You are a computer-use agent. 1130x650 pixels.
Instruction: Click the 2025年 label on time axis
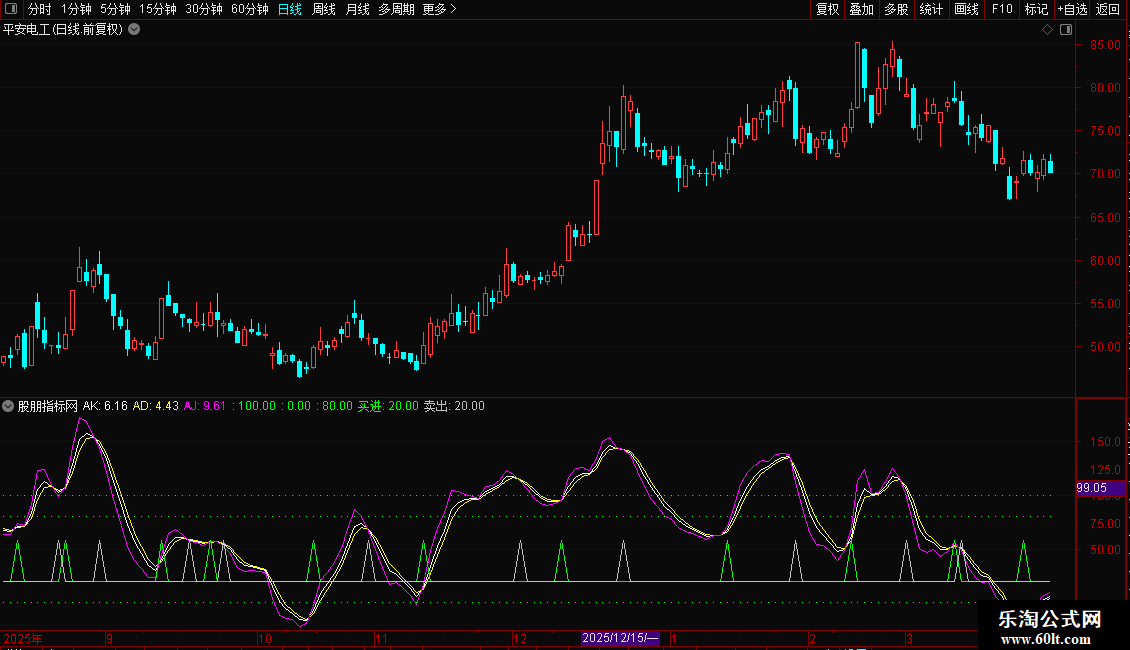tap(23, 639)
